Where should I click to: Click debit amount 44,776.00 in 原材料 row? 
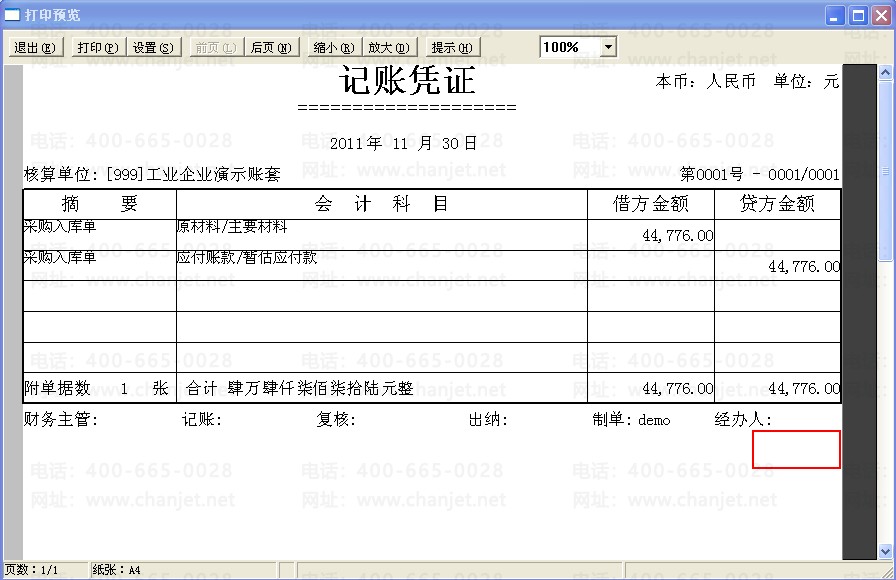(x=678, y=235)
